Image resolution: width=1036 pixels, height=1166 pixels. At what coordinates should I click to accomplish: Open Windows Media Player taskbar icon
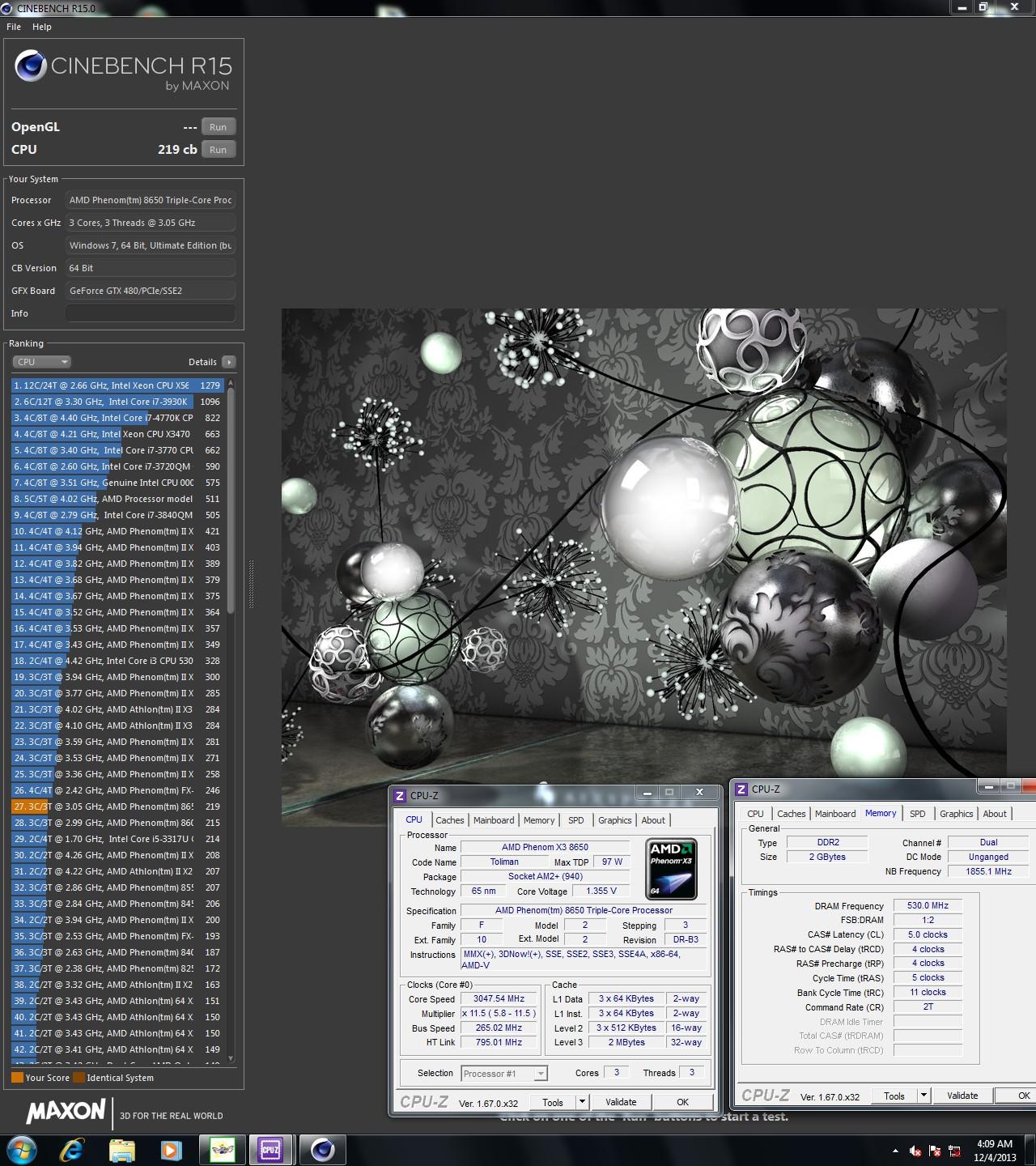click(171, 1149)
